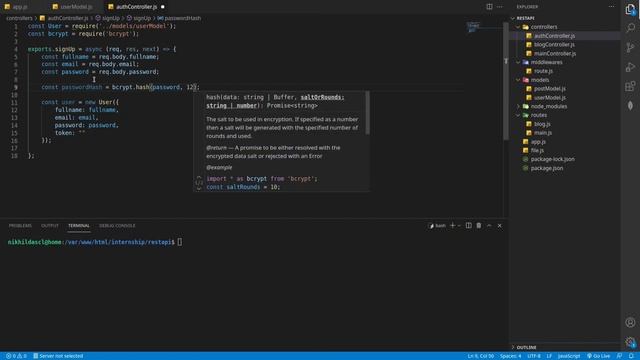The width and height of the screenshot is (640, 360).
Task: Select the authController.js editor tab
Action: [x=136, y=7]
